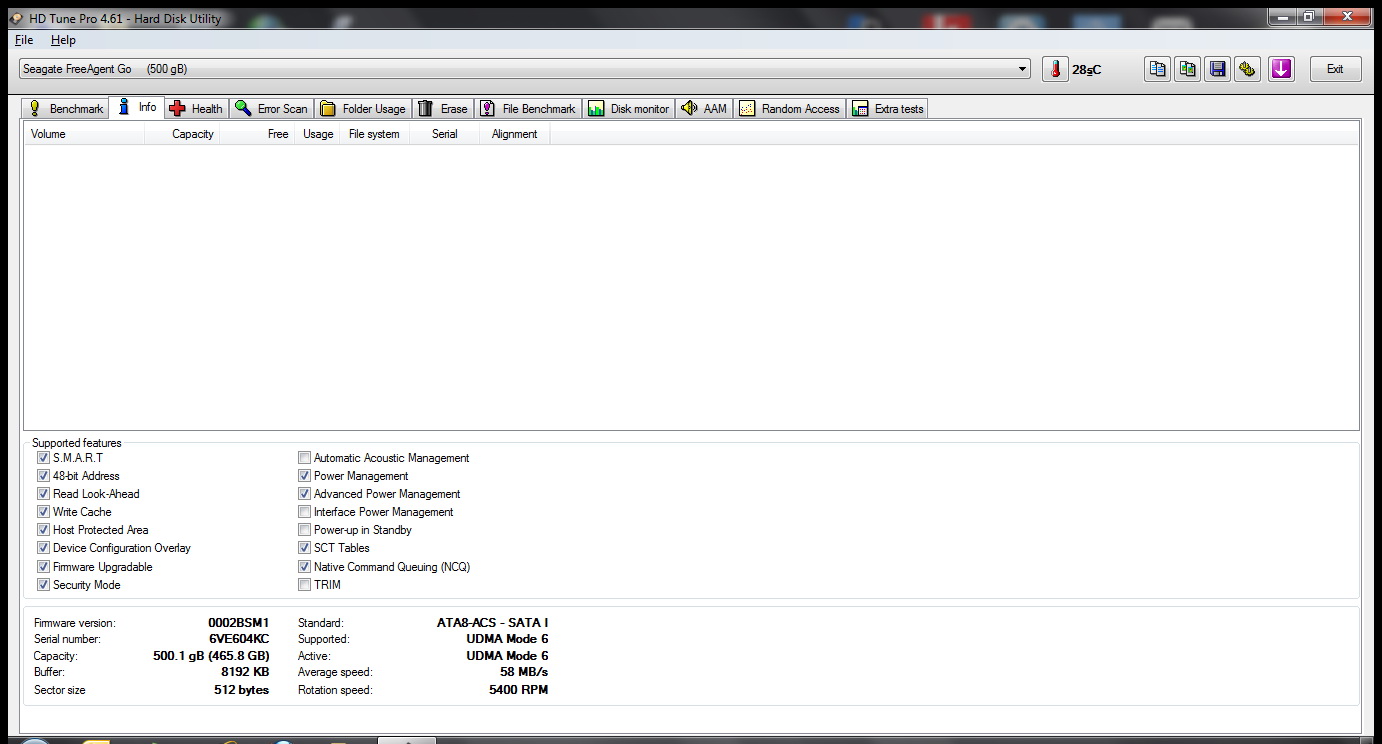
Task: Toggle the Power Management checkbox
Action: pos(305,476)
